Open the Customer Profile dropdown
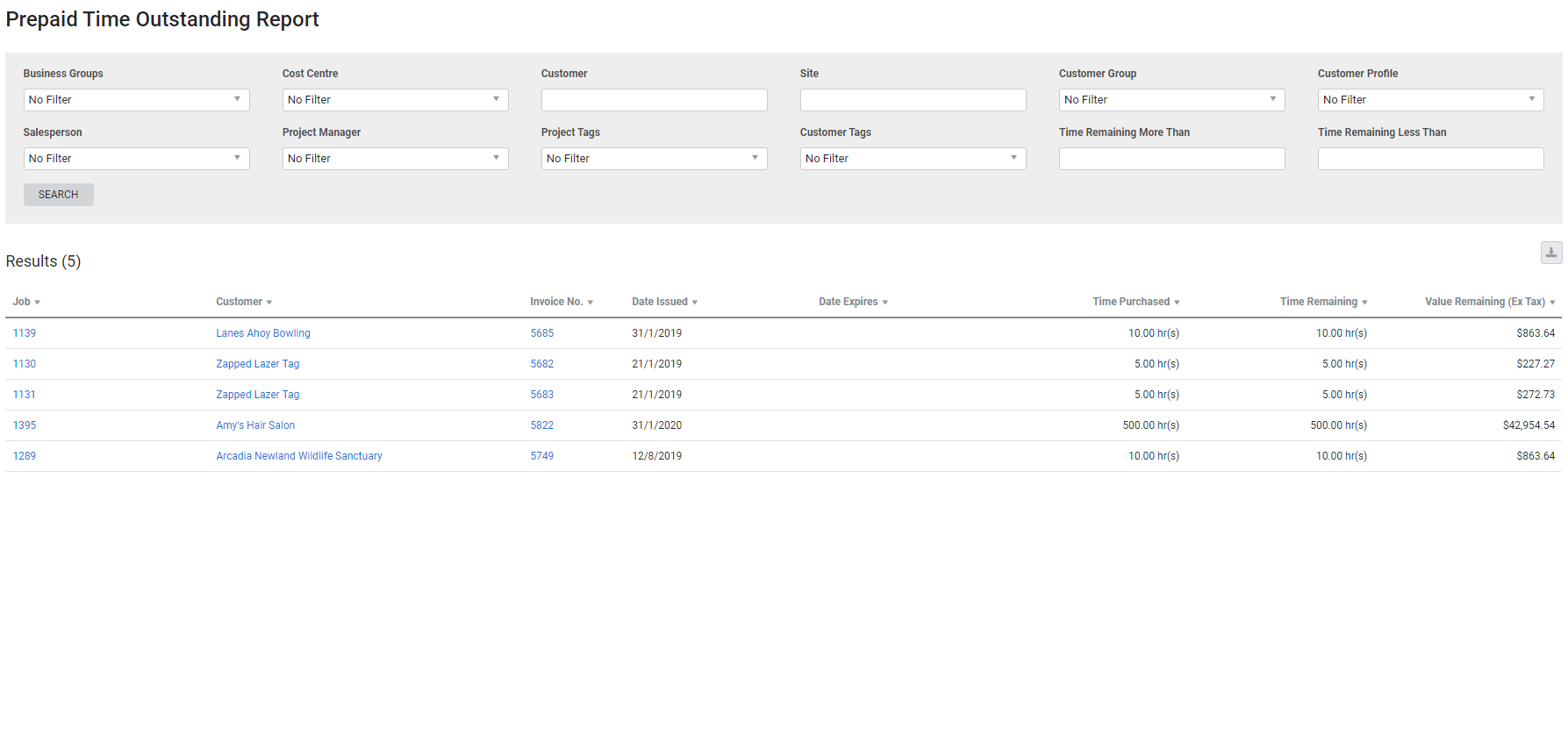The image size is (1568, 735). pyautogui.click(x=1430, y=100)
